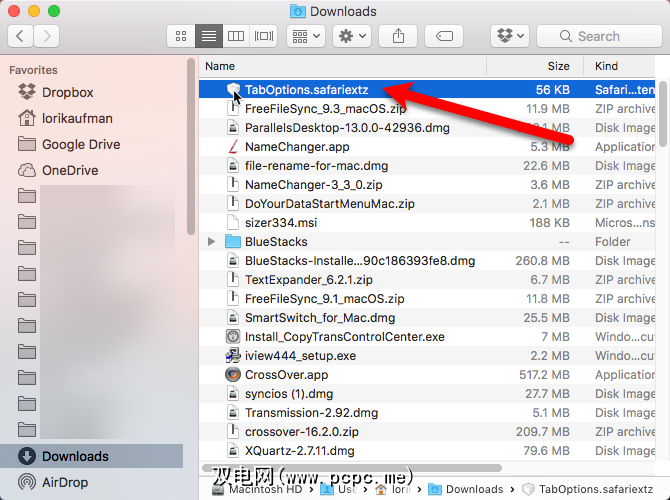
Task: Select syncios (1).dmg
Action: (427, 394)
